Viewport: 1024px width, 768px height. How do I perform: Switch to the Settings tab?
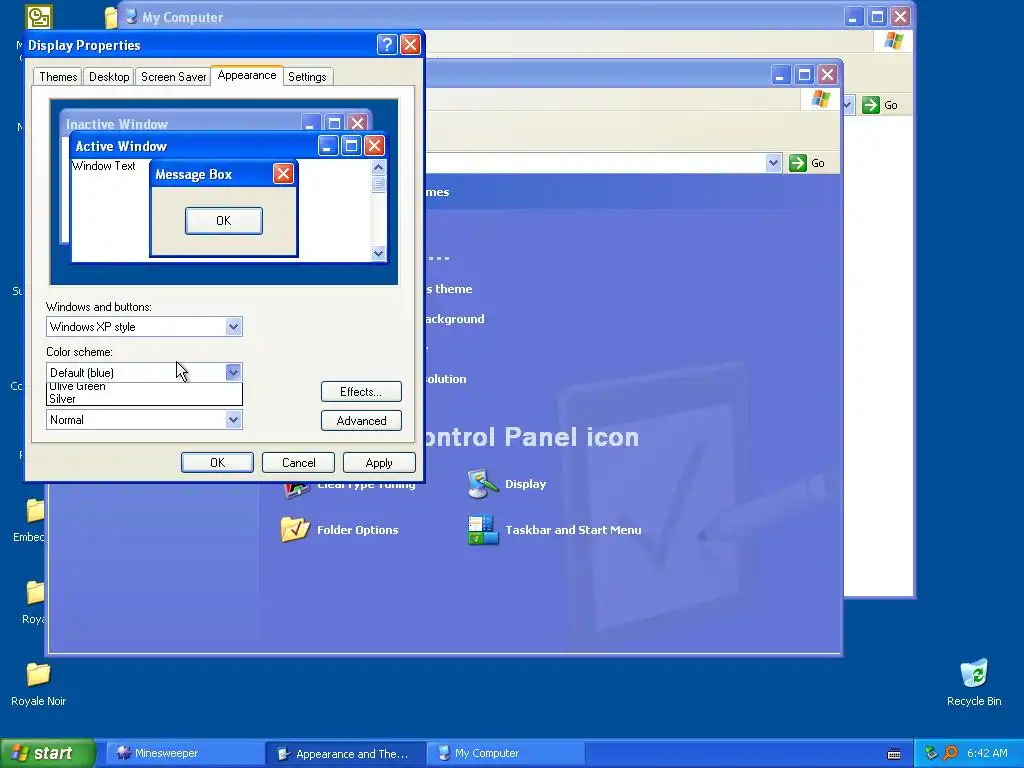point(307,76)
